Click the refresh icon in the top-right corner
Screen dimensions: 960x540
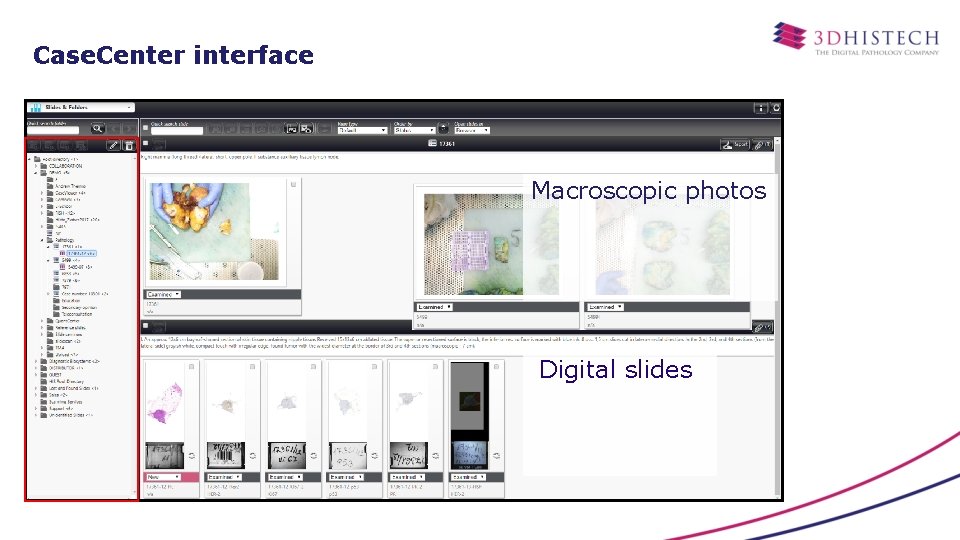pyautogui.click(x=776, y=108)
